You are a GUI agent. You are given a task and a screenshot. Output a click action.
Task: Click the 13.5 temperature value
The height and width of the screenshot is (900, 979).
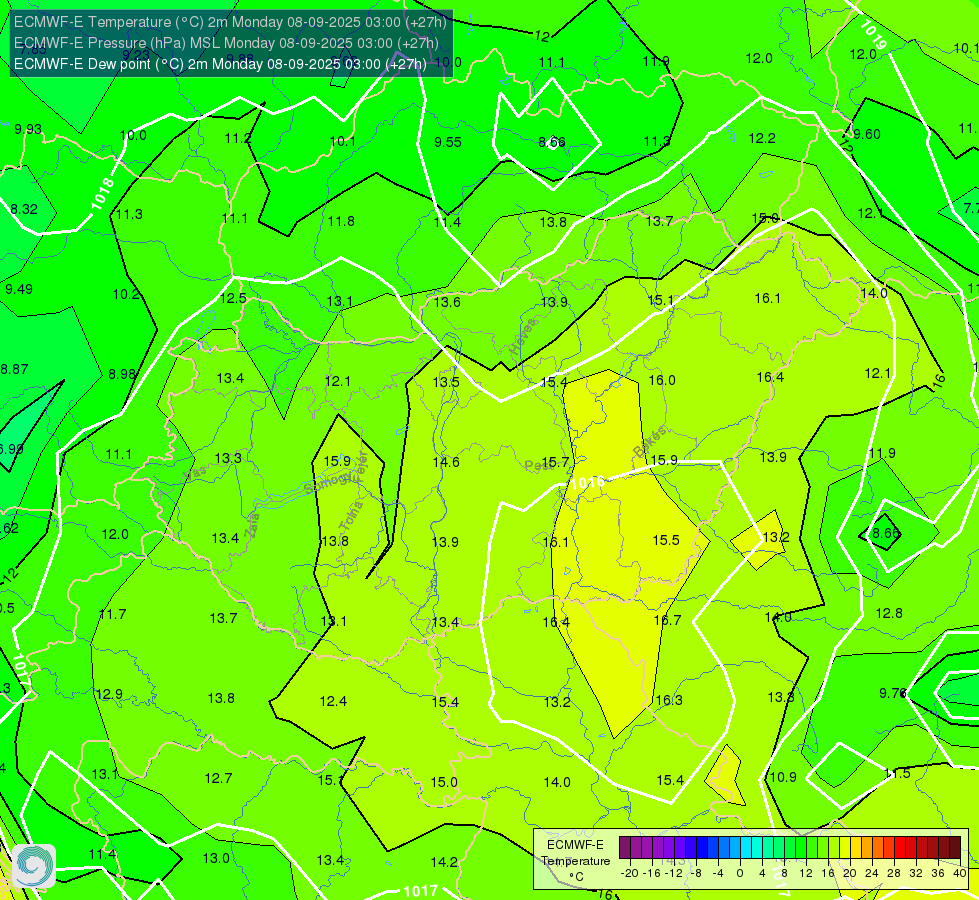[x=446, y=382]
